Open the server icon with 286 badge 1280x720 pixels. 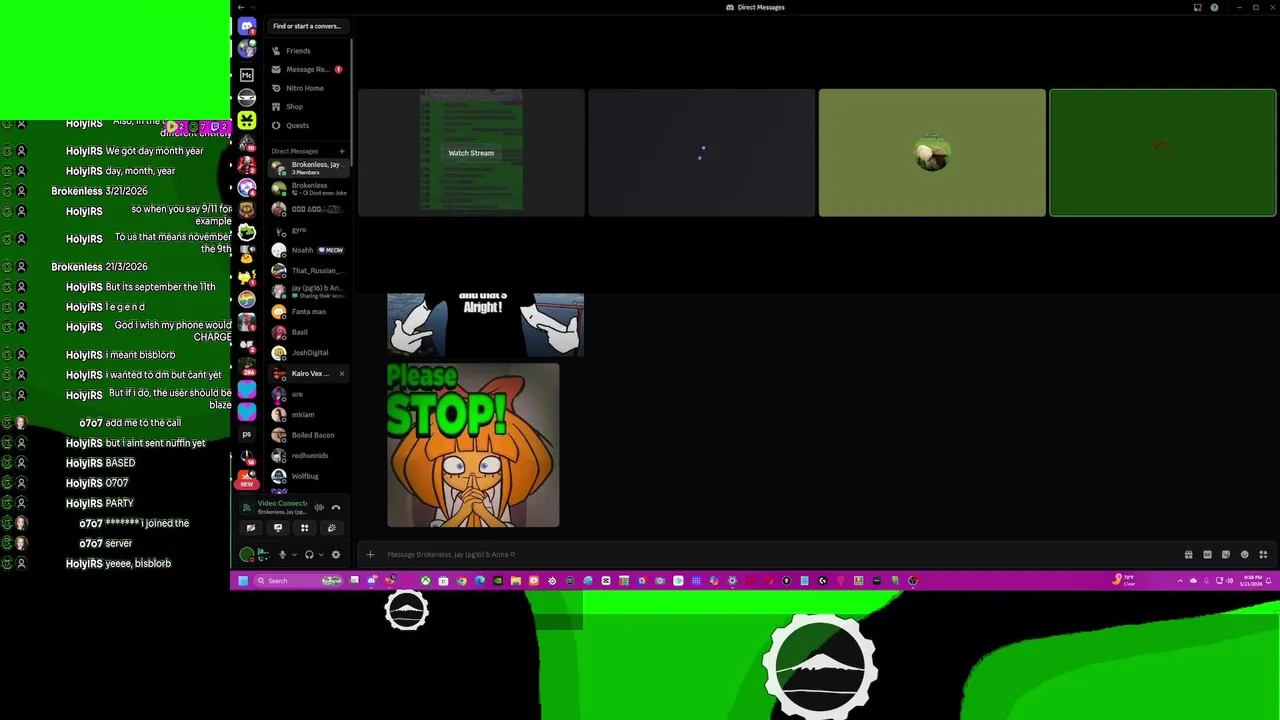[247, 366]
